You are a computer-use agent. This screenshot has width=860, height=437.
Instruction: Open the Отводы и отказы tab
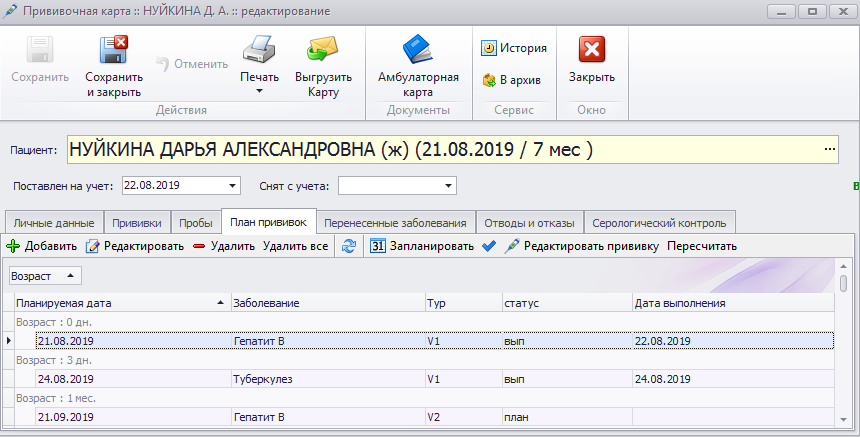[x=529, y=222]
